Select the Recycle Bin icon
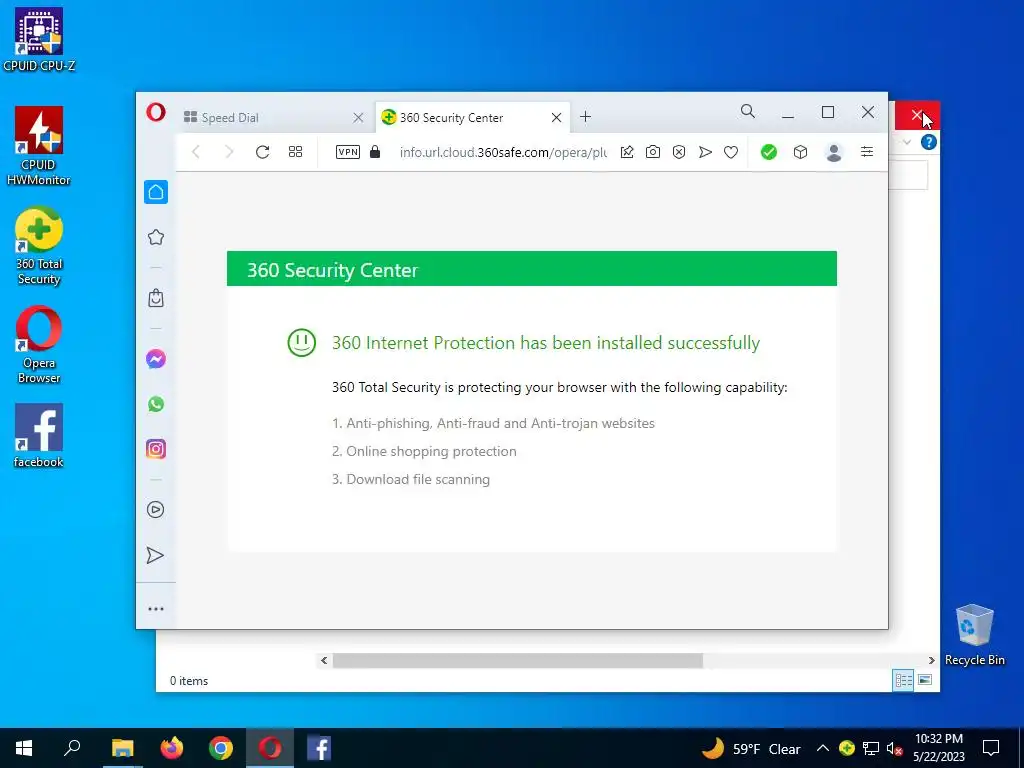This screenshot has height=768, width=1024. click(x=974, y=635)
